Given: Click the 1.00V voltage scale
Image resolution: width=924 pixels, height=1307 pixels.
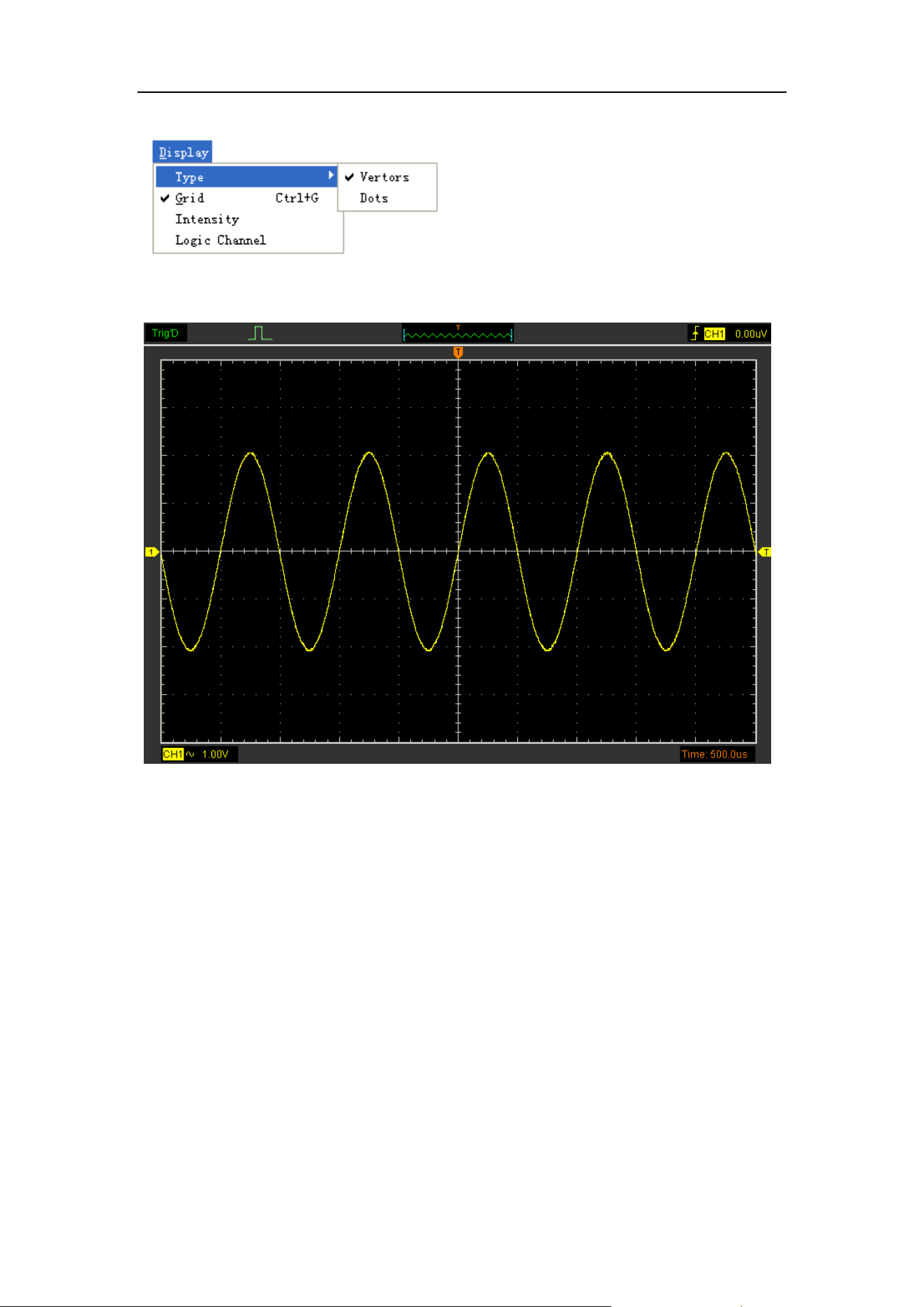Looking at the screenshot, I should pyautogui.click(x=216, y=754).
